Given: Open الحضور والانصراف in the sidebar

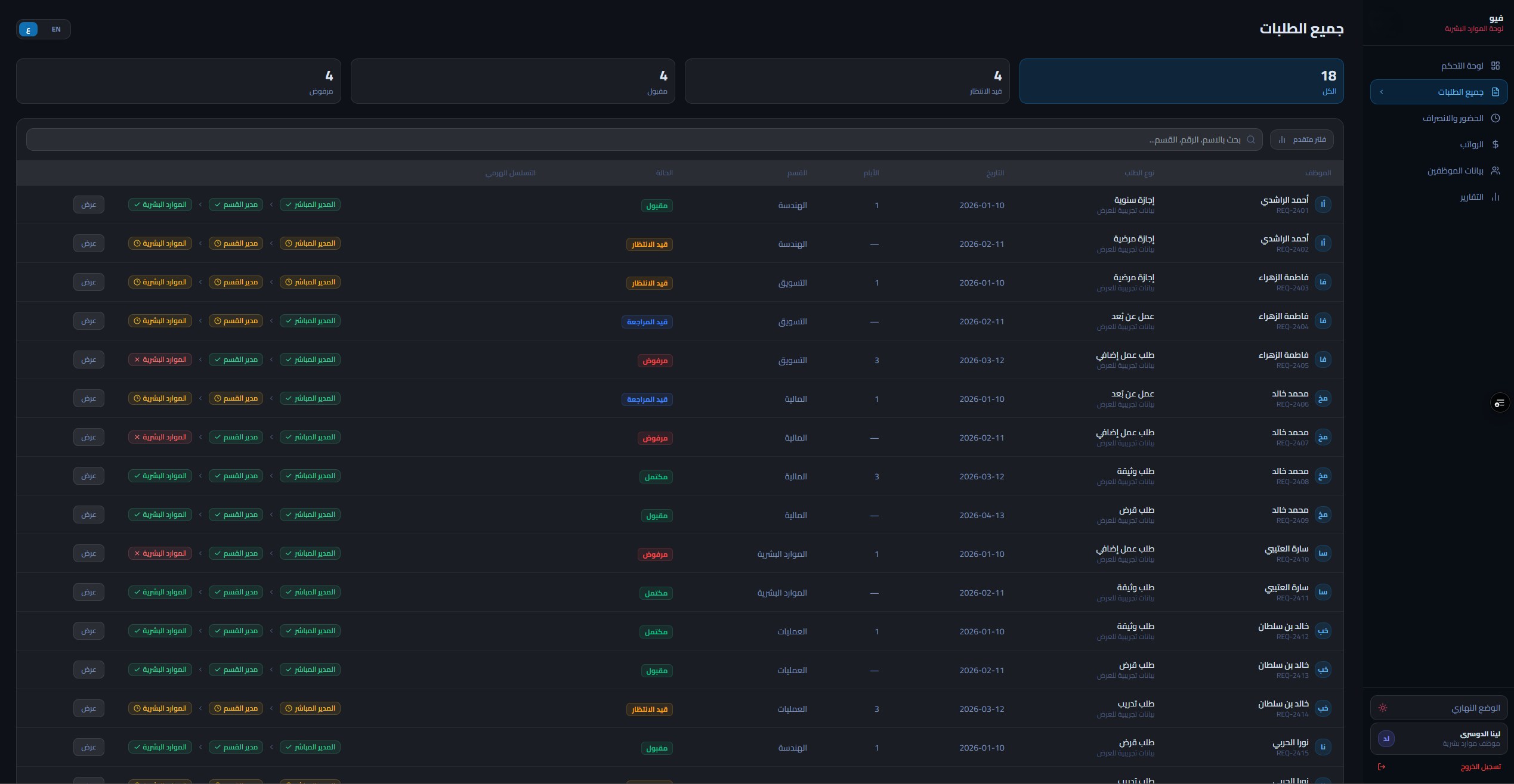Looking at the screenshot, I should coord(1439,118).
